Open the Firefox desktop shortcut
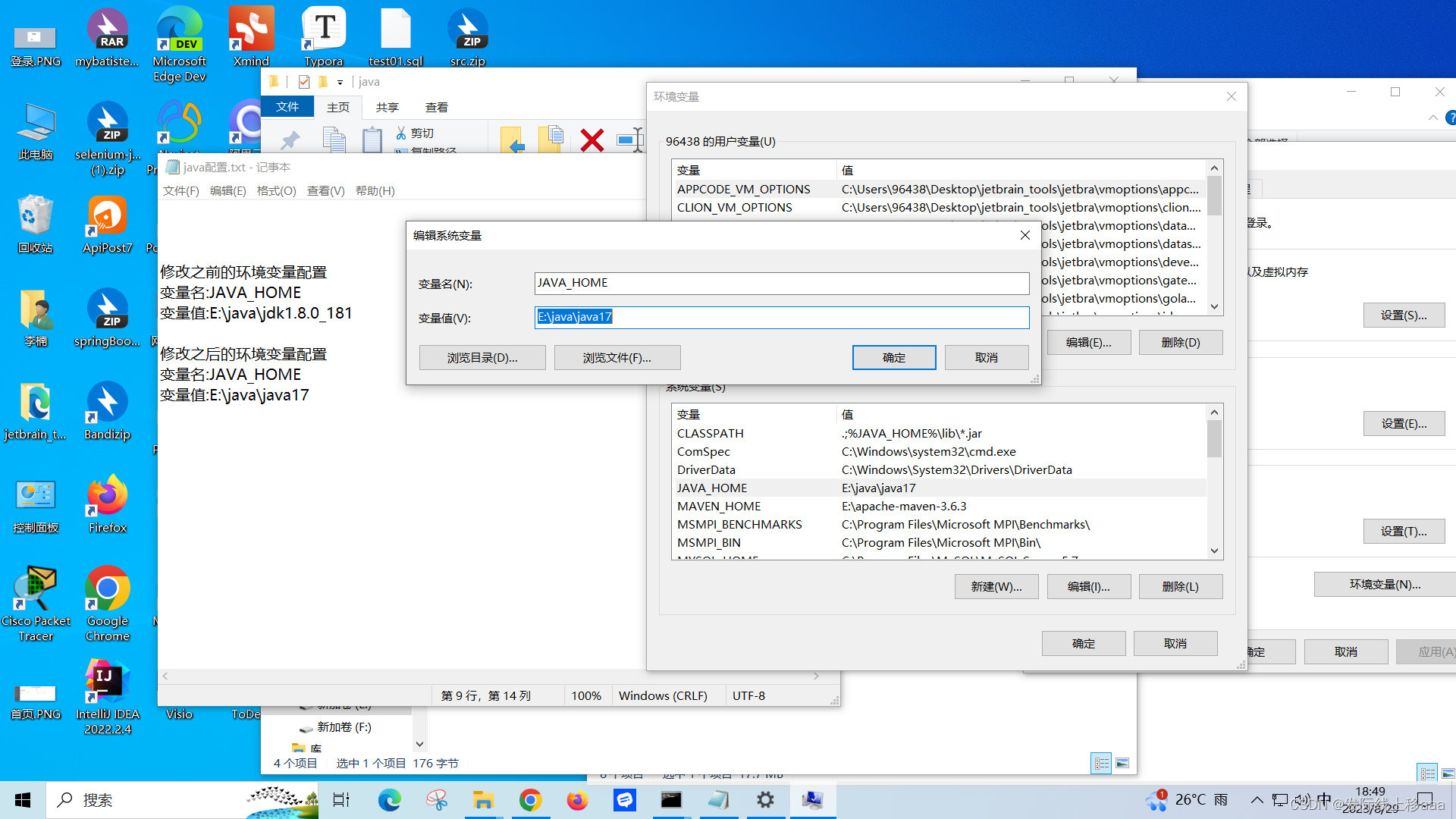The width and height of the screenshot is (1456, 819). pyautogui.click(x=108, y=504)
